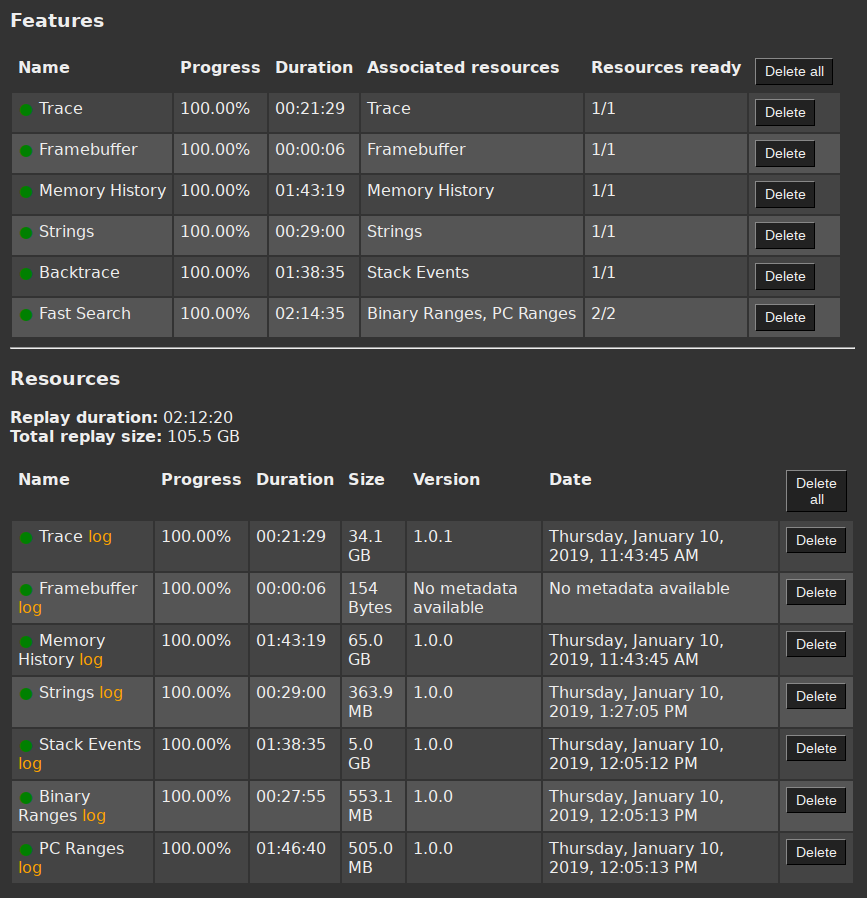Open the Binary Ranges resource log
Screen dimensions: 867x898
95,815
